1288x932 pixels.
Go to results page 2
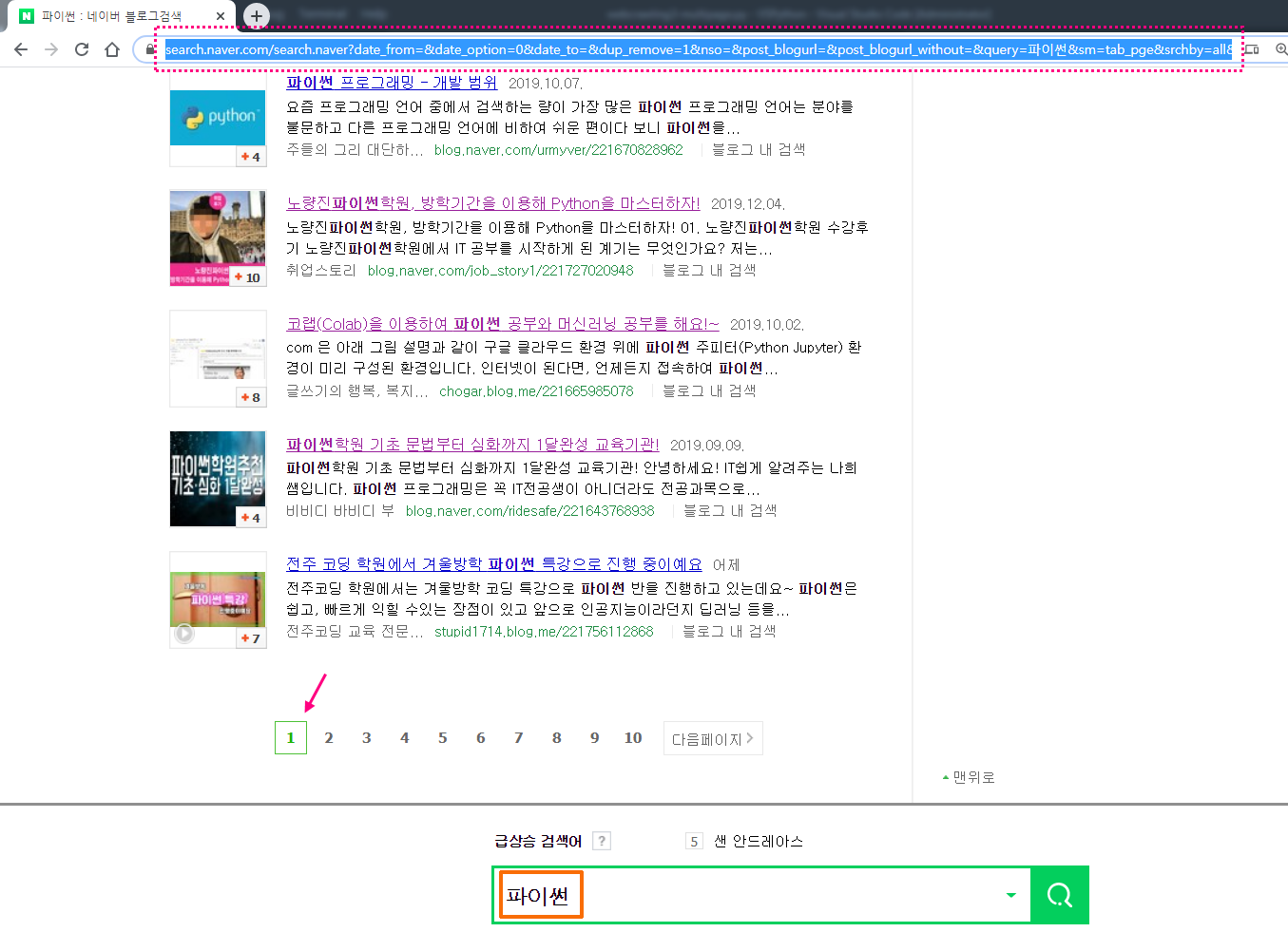pyautogui.click(x=329, y=738)
